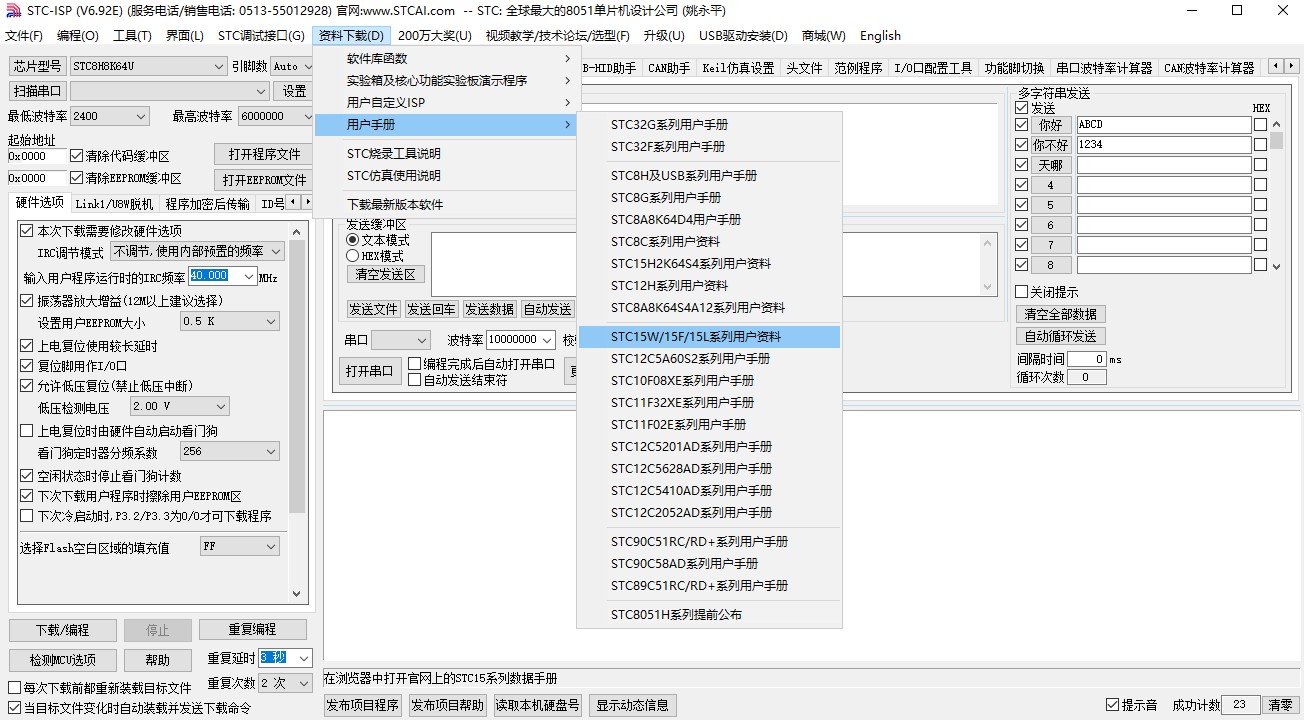Image resolution: width=1304 pixels, height=720 pixels.
Task: Open the CAN助手 tab
Action: pos(669,68)
